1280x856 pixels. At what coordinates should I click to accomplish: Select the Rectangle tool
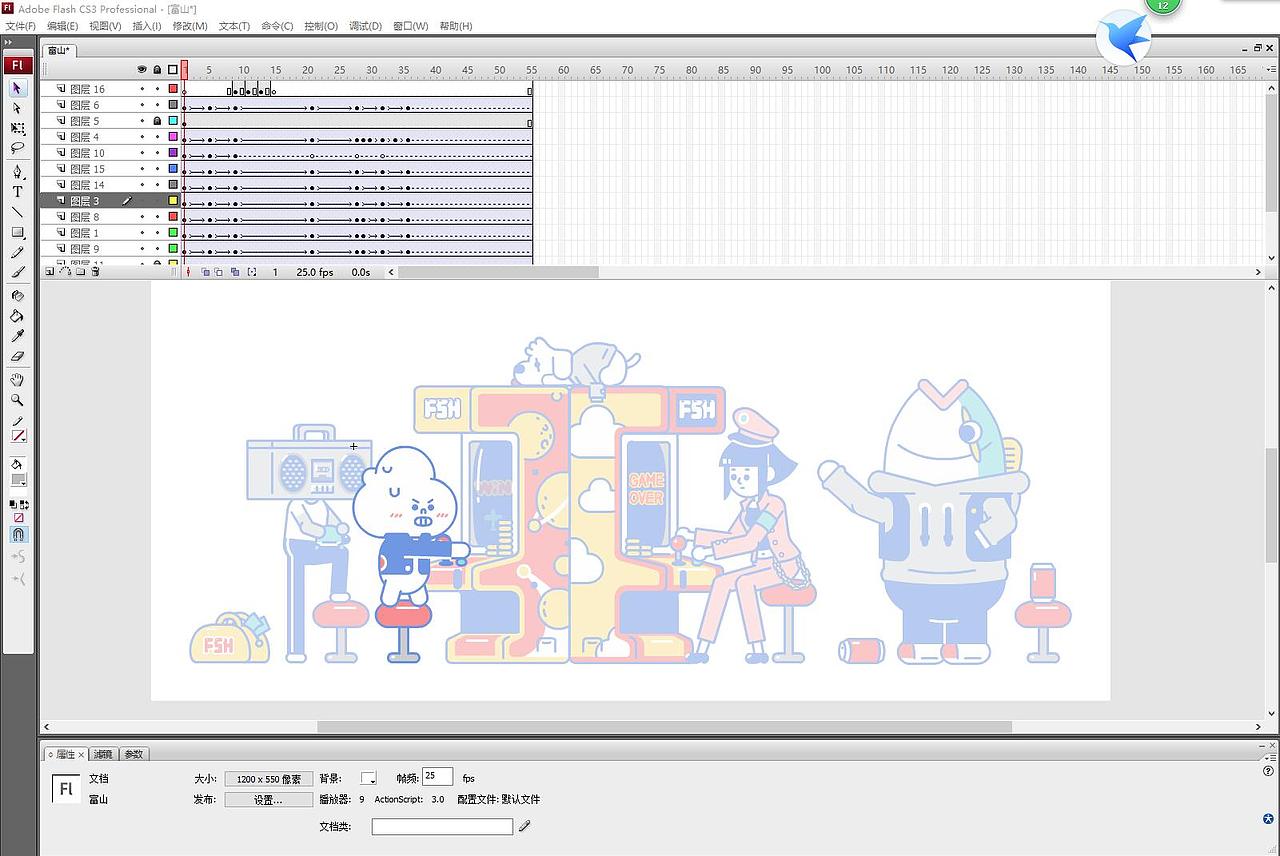pos(17,232)
